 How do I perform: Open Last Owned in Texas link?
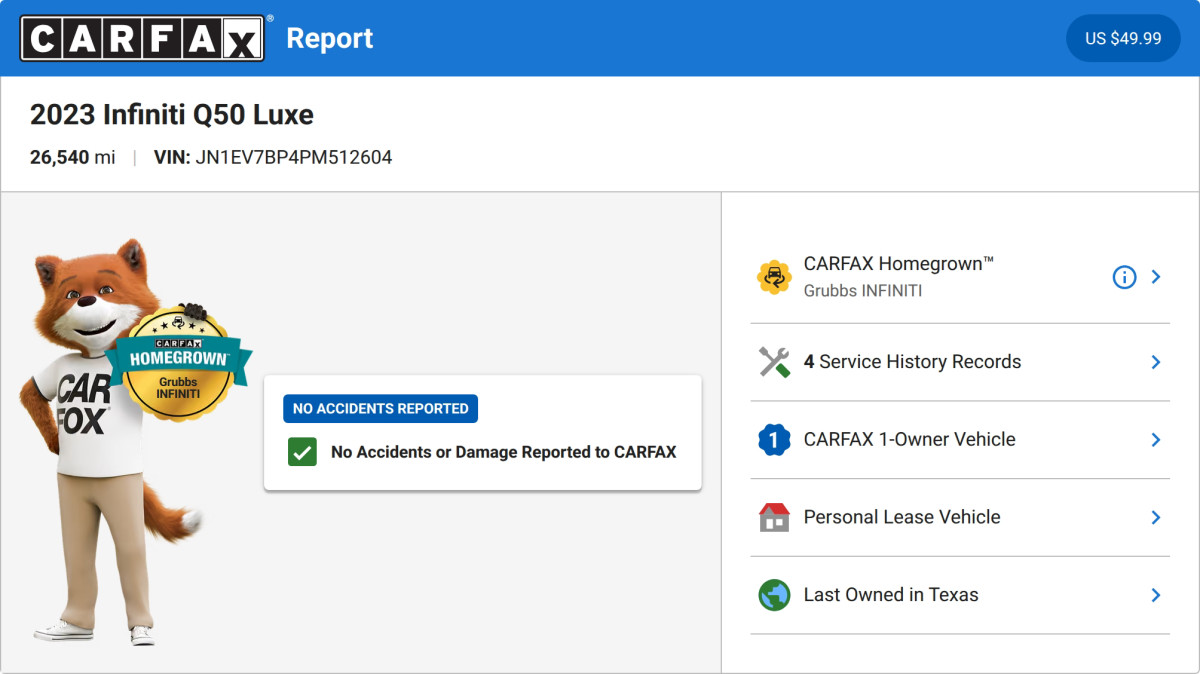(x=891, y=595)
